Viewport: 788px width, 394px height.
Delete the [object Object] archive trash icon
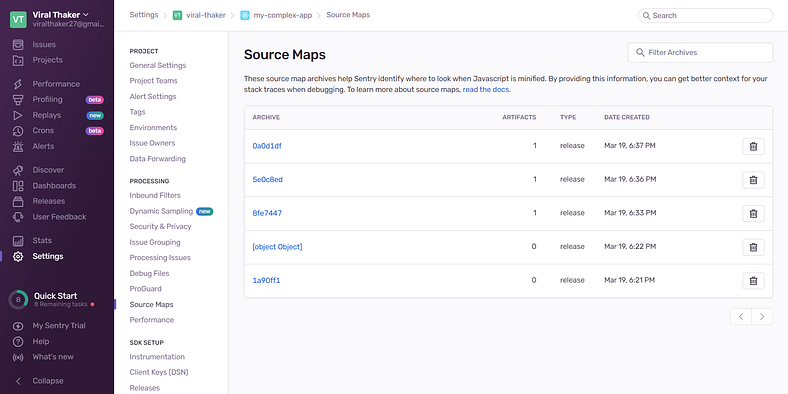tap(753, 247)
